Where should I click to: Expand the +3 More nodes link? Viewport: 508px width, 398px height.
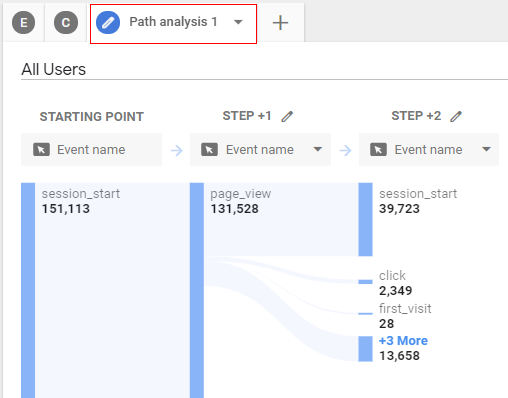(403, 341)
